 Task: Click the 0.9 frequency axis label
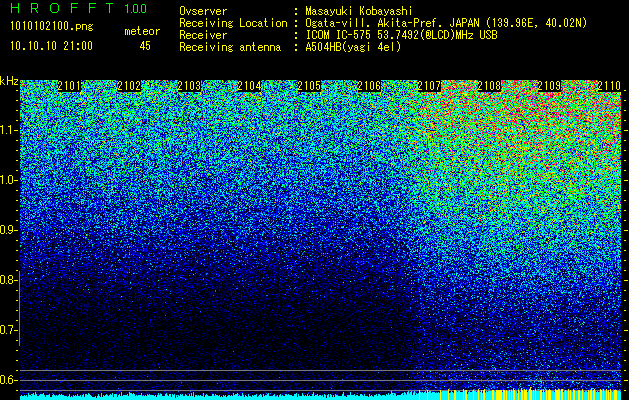(7, 230)
